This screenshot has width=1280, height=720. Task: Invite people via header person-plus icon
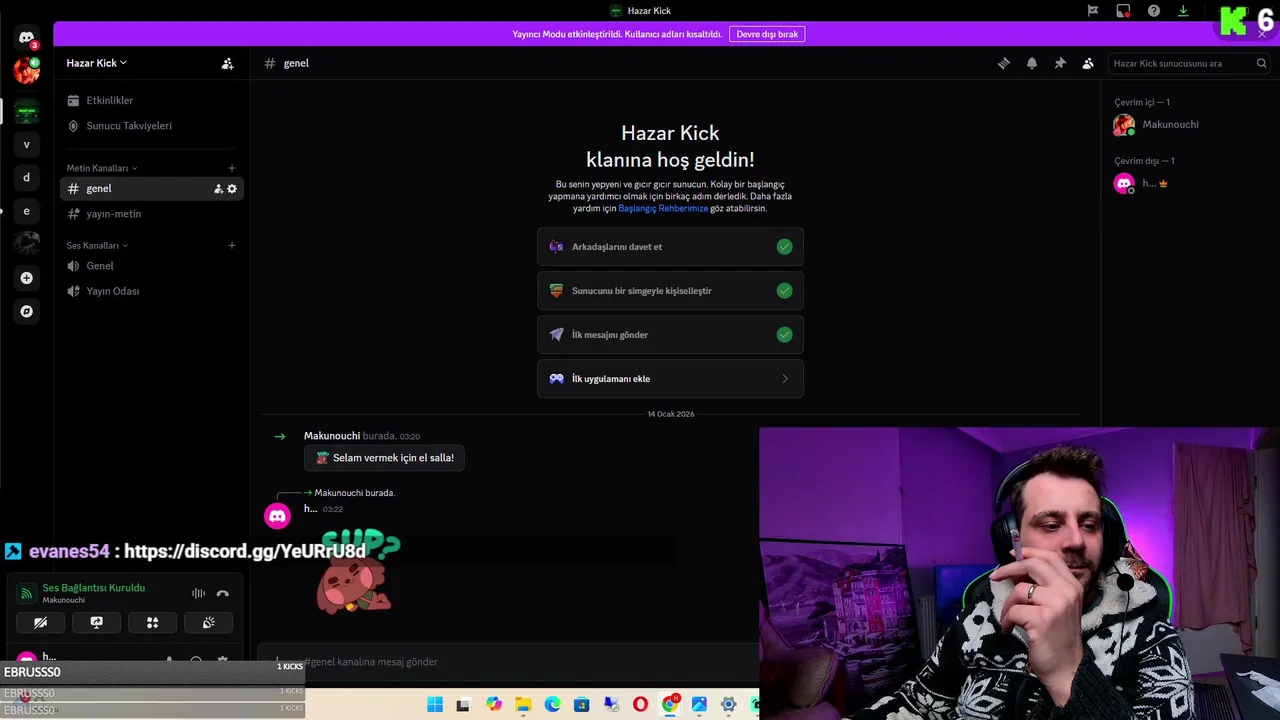coord(228,63)
